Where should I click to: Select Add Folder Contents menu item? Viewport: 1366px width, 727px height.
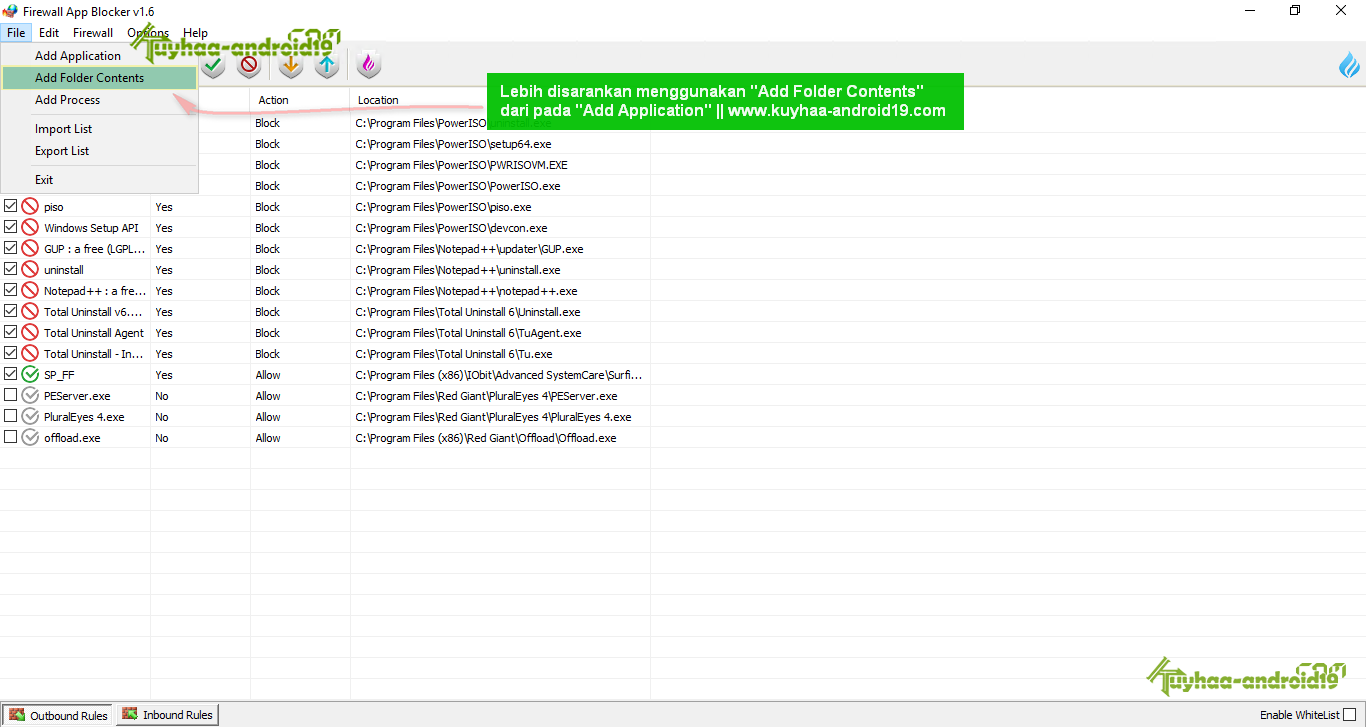[99, 78]
